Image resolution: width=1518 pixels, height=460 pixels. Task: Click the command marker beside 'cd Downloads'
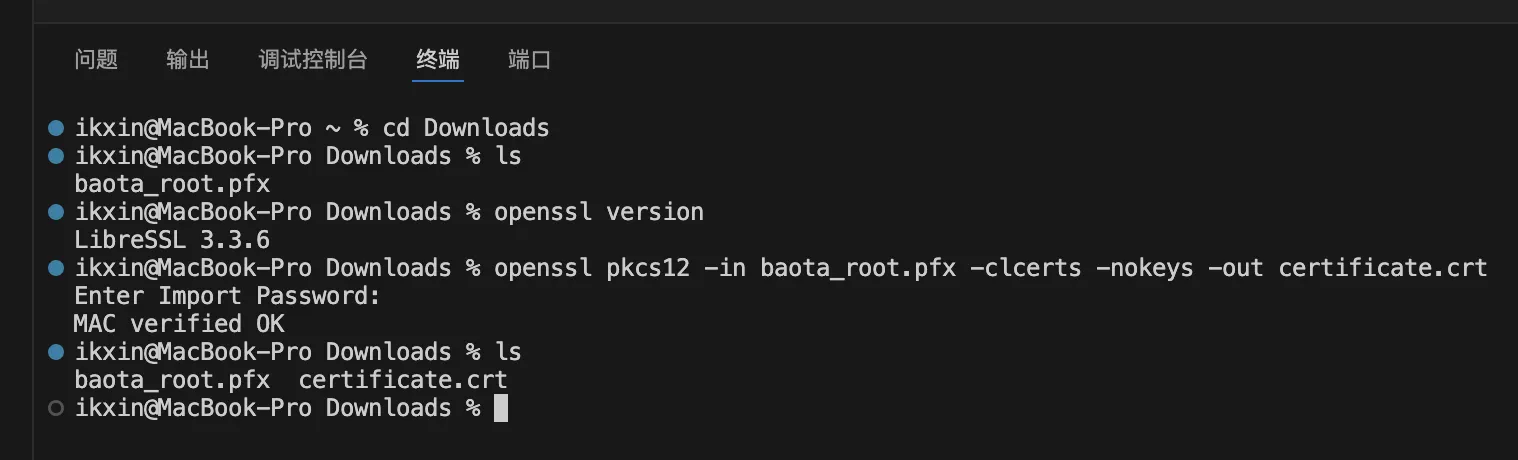(56, 128)
